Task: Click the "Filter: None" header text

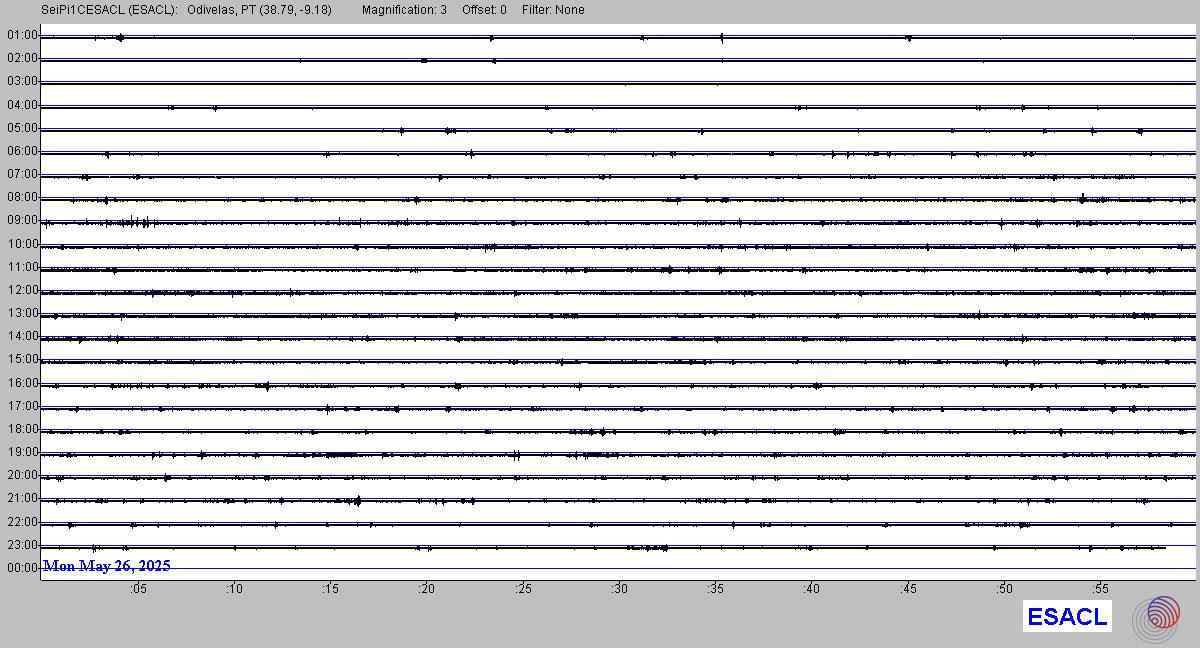Action: (x=553, y=10)
